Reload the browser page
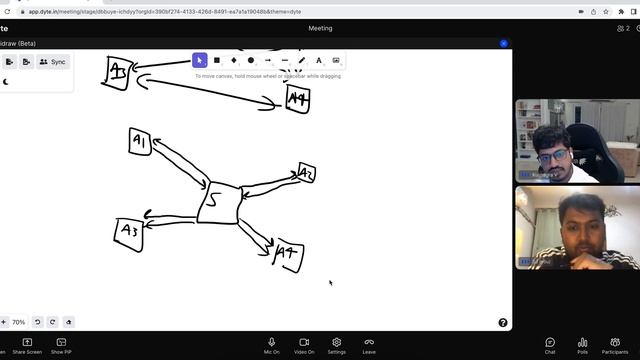This screenshot has width=640, height=360. tap(7, 12)
